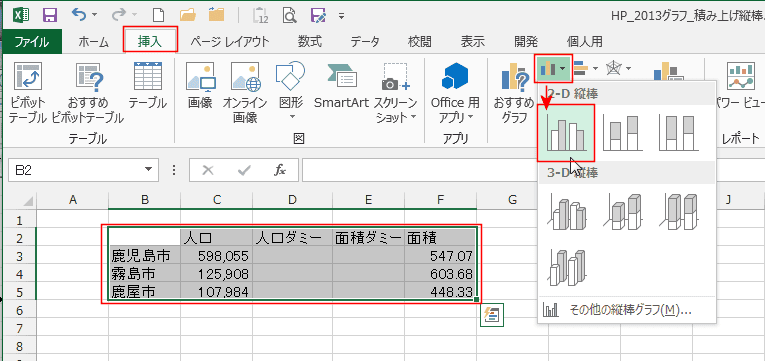This screenshot has width=765, height=361.
Task: Open Recommended Charts (おすすめグラフ)
Action: coord(514,94)
